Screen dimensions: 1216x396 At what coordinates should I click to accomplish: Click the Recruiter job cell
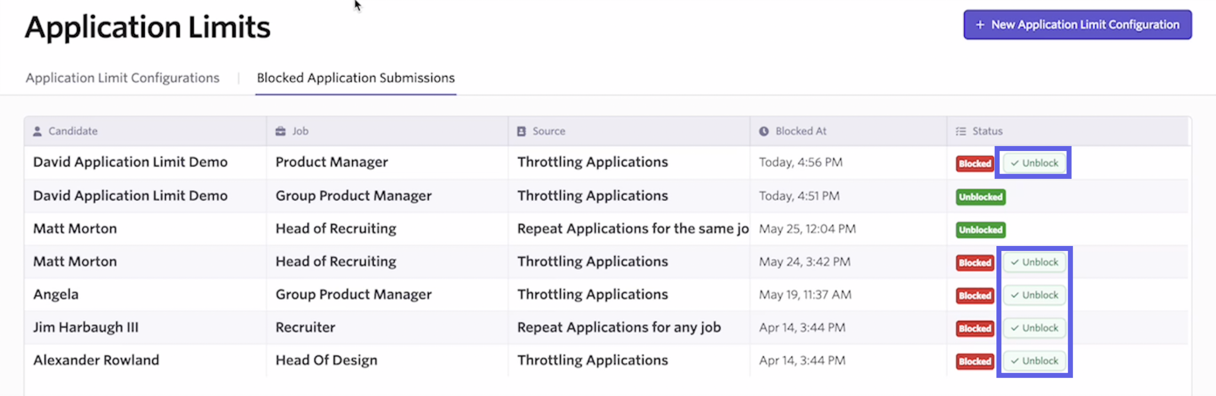point(306,328)
